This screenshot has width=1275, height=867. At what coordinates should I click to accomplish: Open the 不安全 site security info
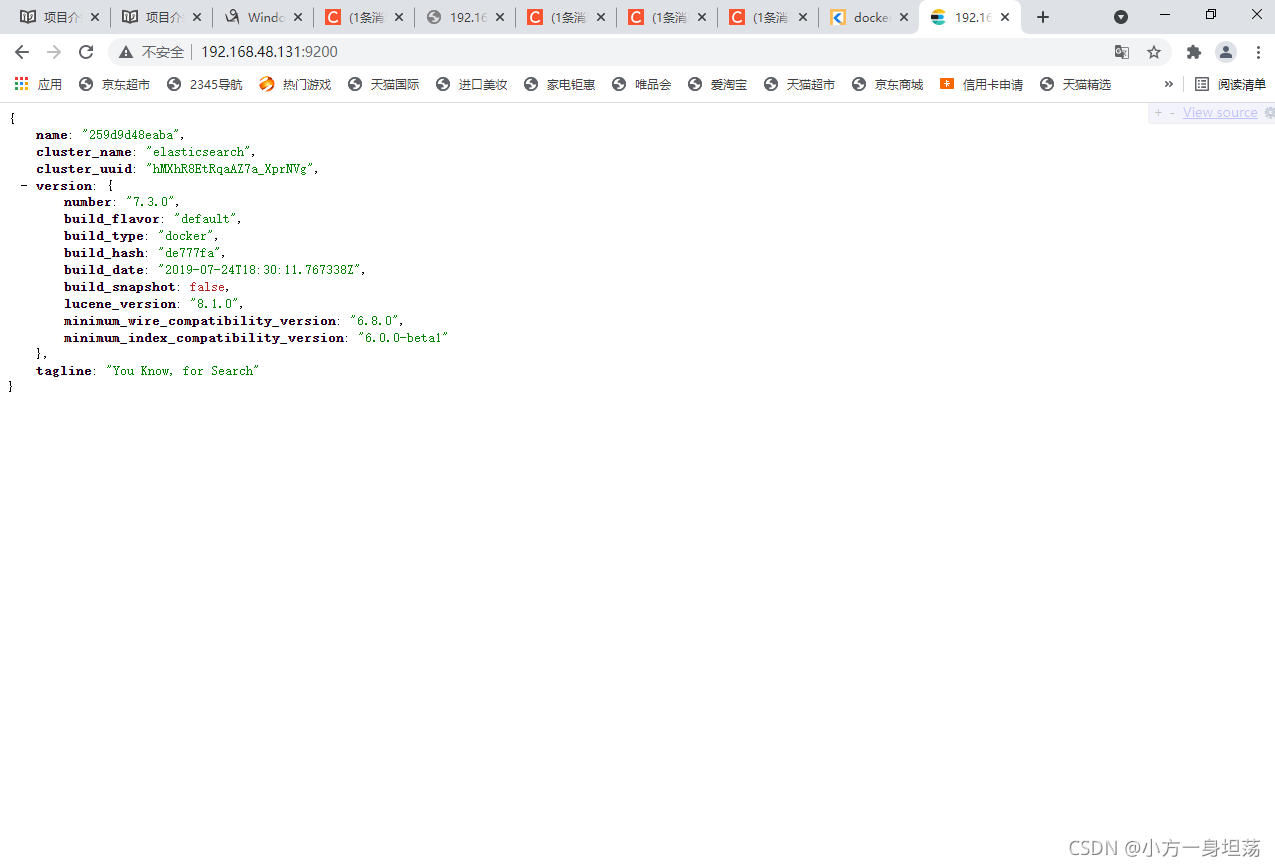point(153,52)
